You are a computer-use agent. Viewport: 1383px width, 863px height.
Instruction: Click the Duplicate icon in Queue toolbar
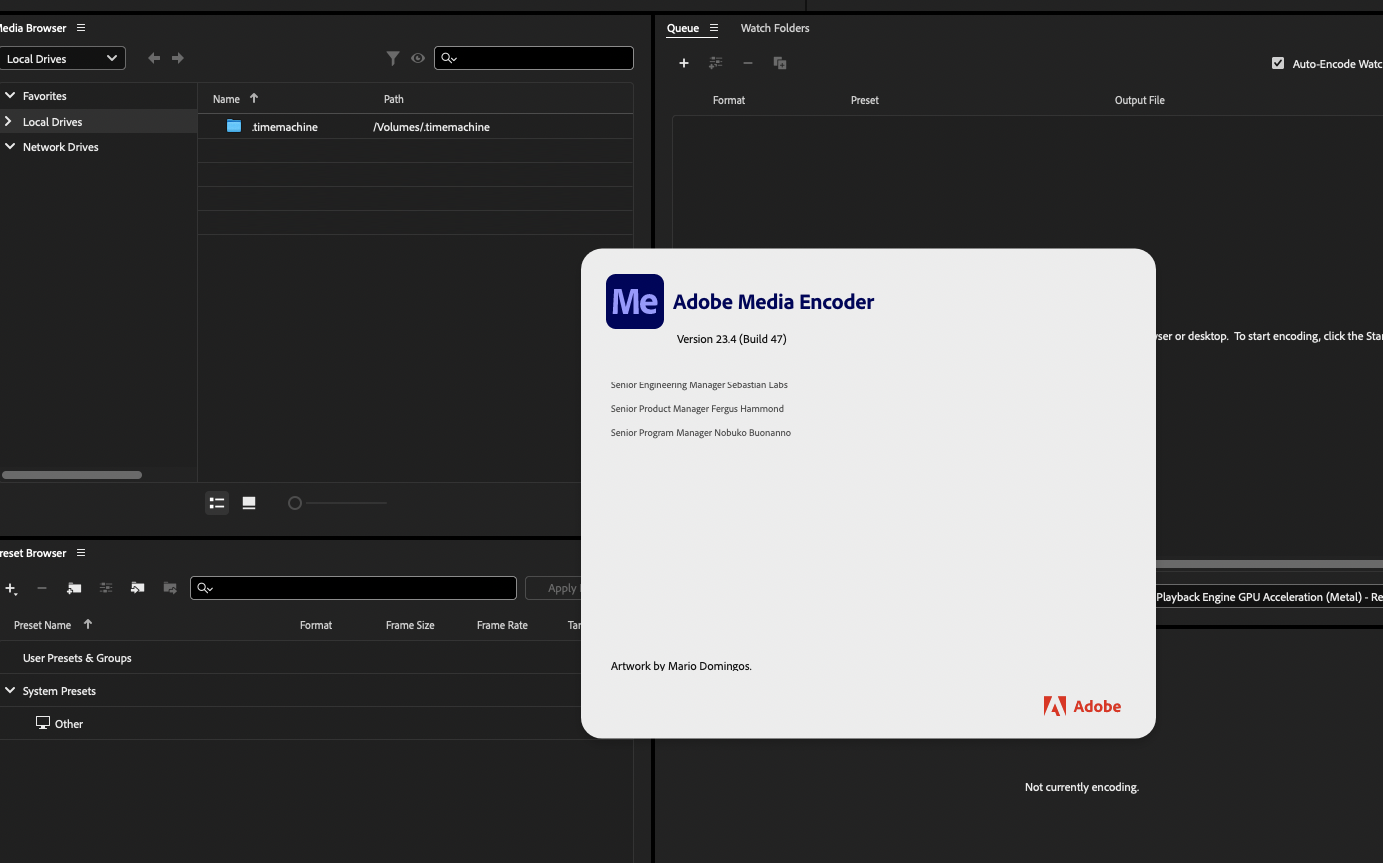[780, 63]
